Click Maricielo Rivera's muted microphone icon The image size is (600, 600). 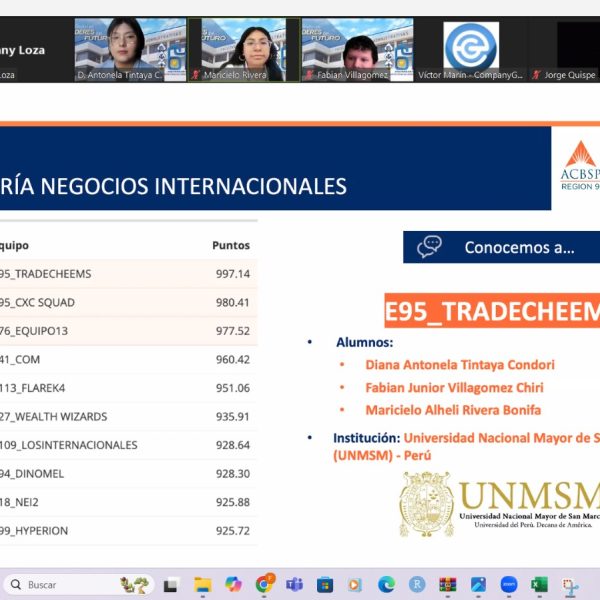[196, 75]
